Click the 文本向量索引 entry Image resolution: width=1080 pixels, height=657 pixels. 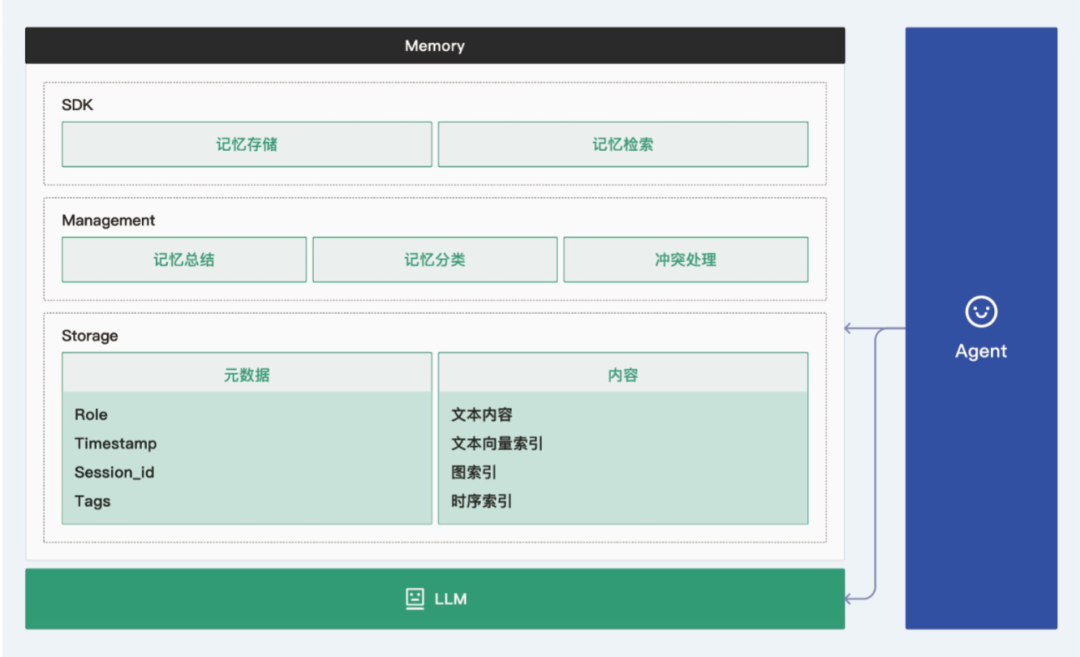(497, 444)
